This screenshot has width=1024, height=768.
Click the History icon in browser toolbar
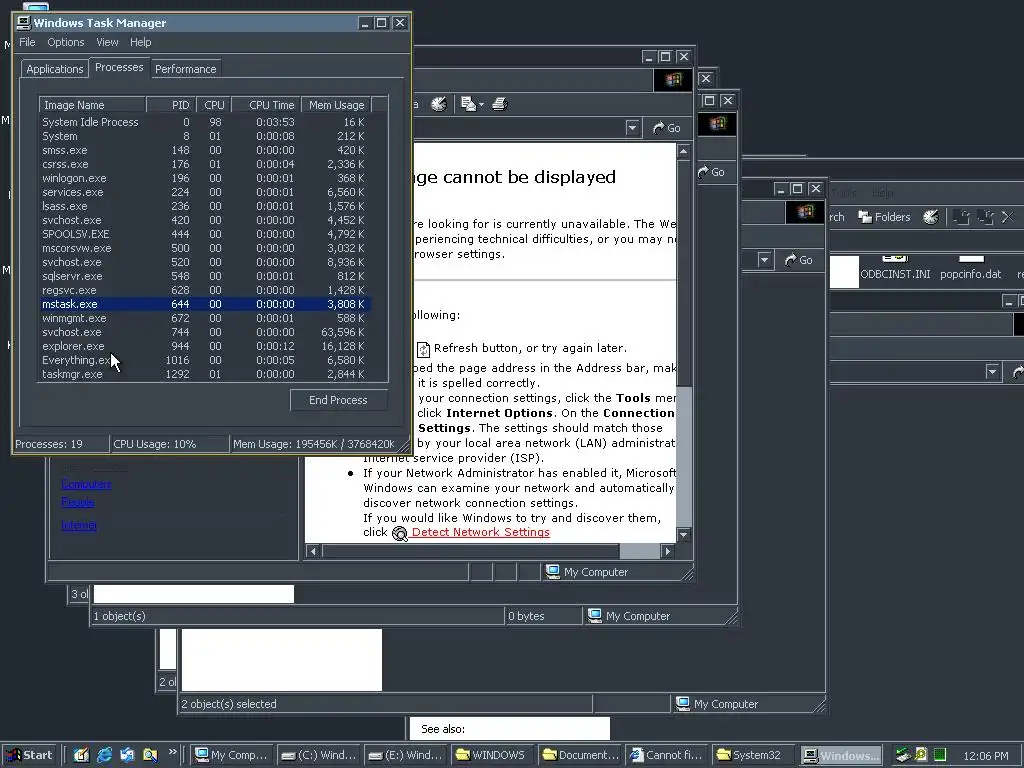pos(439,104)
